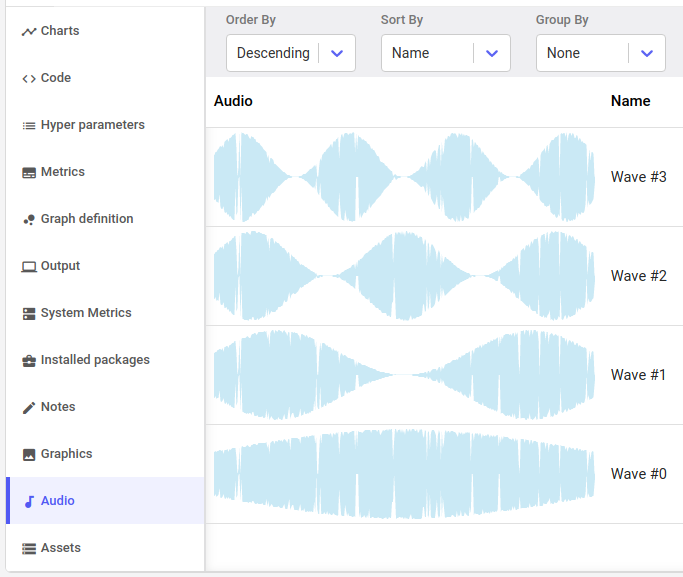Click the Installed packages briefcase icon

click(x=29, y=361)
